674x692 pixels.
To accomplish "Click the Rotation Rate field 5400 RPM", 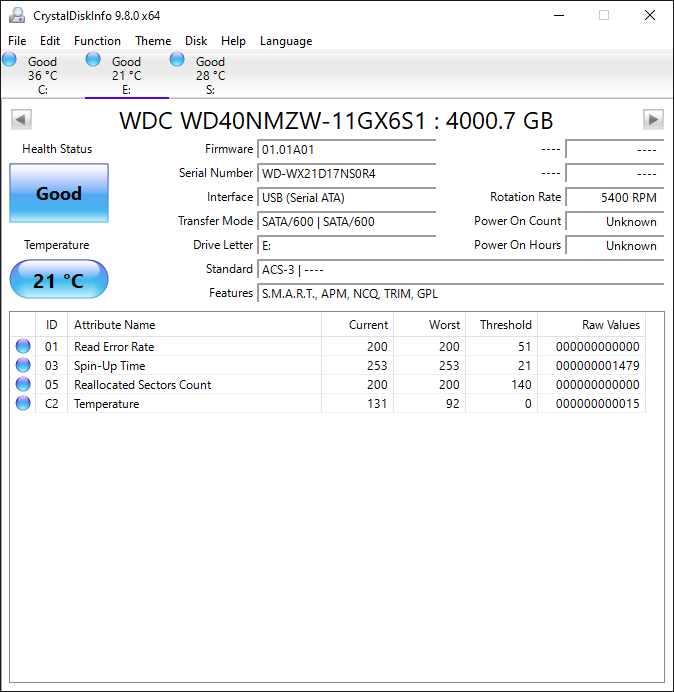I will click(x=615, y=197).
